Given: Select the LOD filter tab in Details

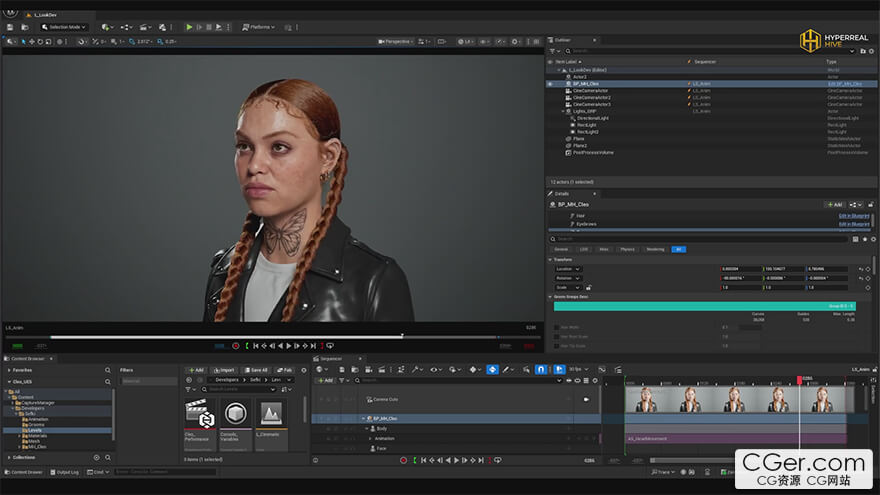Looking at the screenshot, I should pos(583,249).
